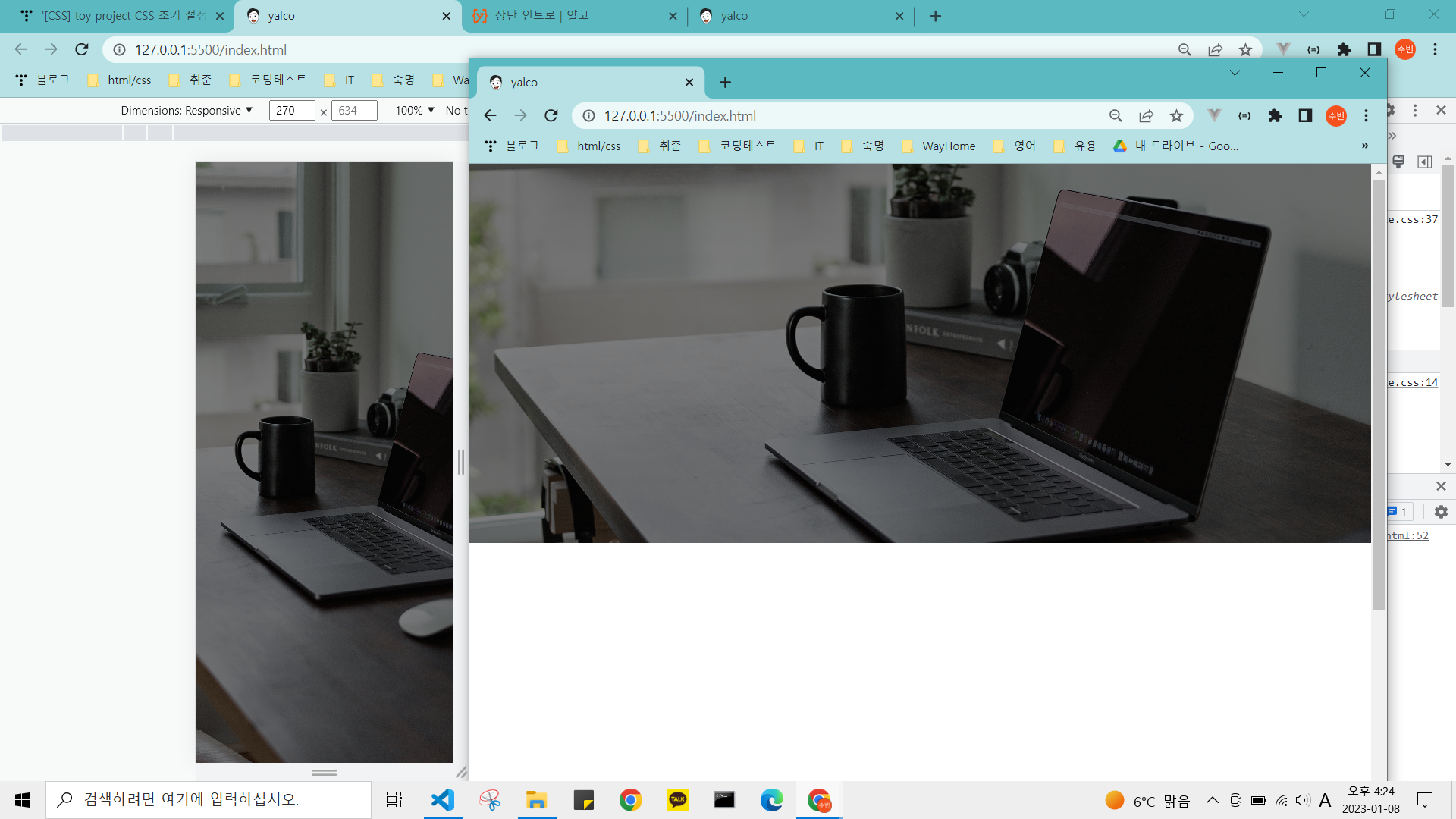
Task: Click the front page's vertical scrollbar thumb
Action: [1379, 394]
